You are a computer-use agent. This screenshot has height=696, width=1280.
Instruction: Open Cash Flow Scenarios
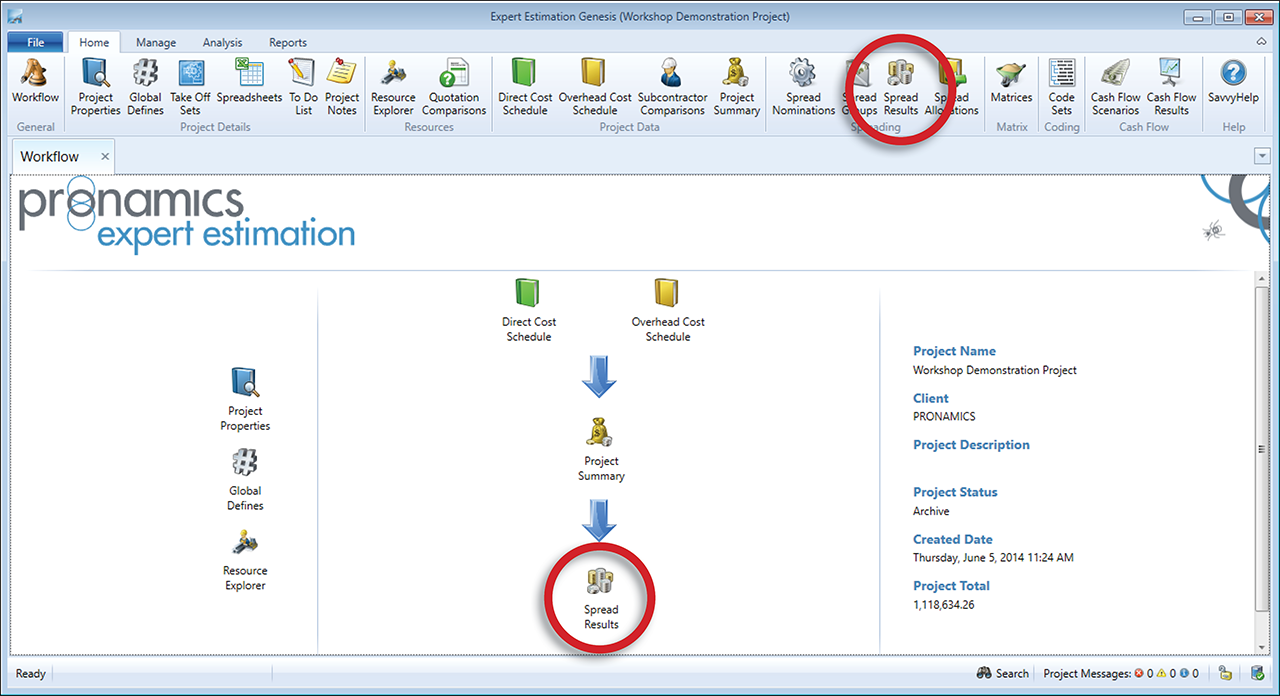[x=1115, y=85]
